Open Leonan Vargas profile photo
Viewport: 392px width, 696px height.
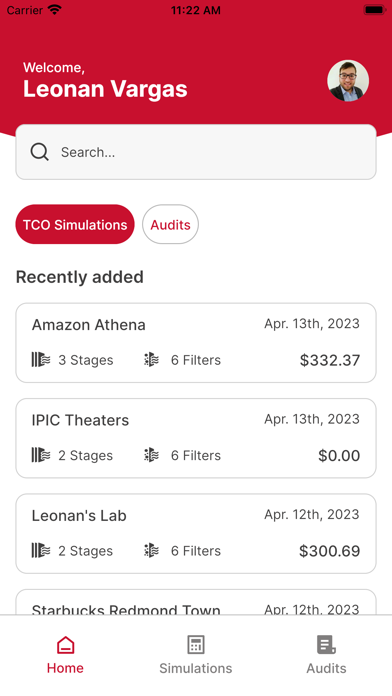(348, 81)
